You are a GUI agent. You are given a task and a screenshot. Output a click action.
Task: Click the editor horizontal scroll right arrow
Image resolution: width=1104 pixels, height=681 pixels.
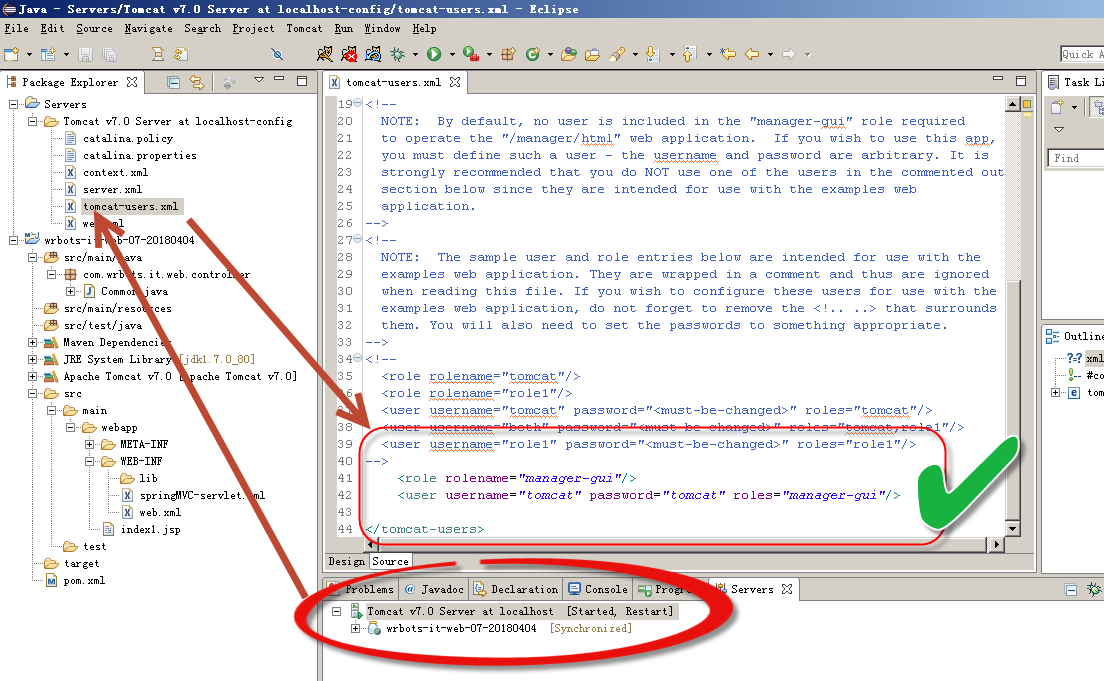tap(996, 544)
